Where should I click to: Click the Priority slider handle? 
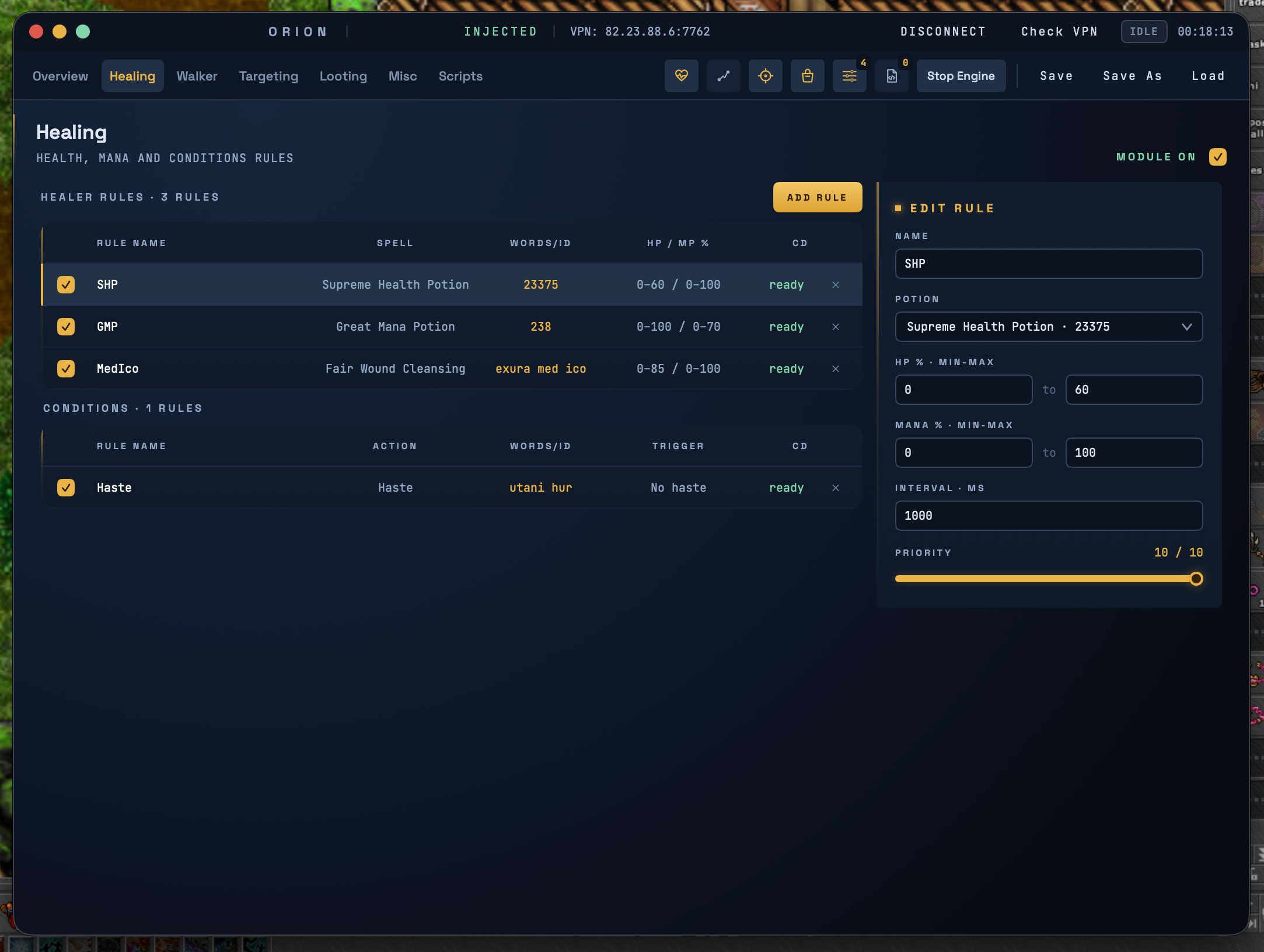point(1196,579)
